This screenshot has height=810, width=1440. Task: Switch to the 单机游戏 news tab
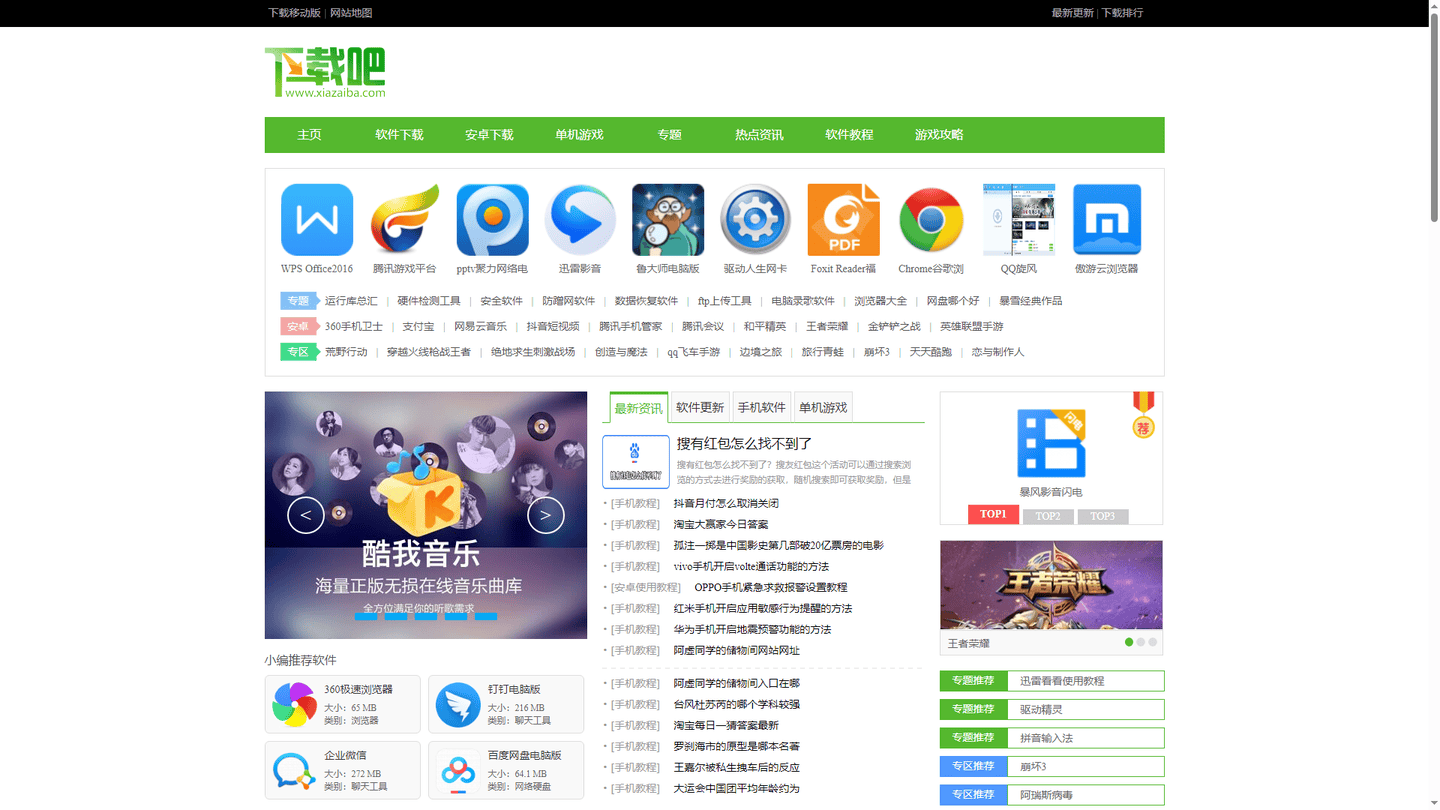(x=823, y=407)
